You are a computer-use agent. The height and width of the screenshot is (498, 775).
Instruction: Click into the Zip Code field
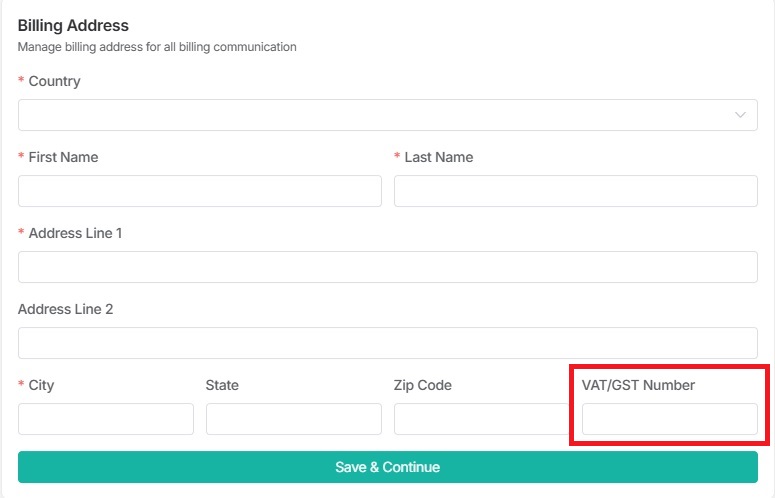[480, 419]
